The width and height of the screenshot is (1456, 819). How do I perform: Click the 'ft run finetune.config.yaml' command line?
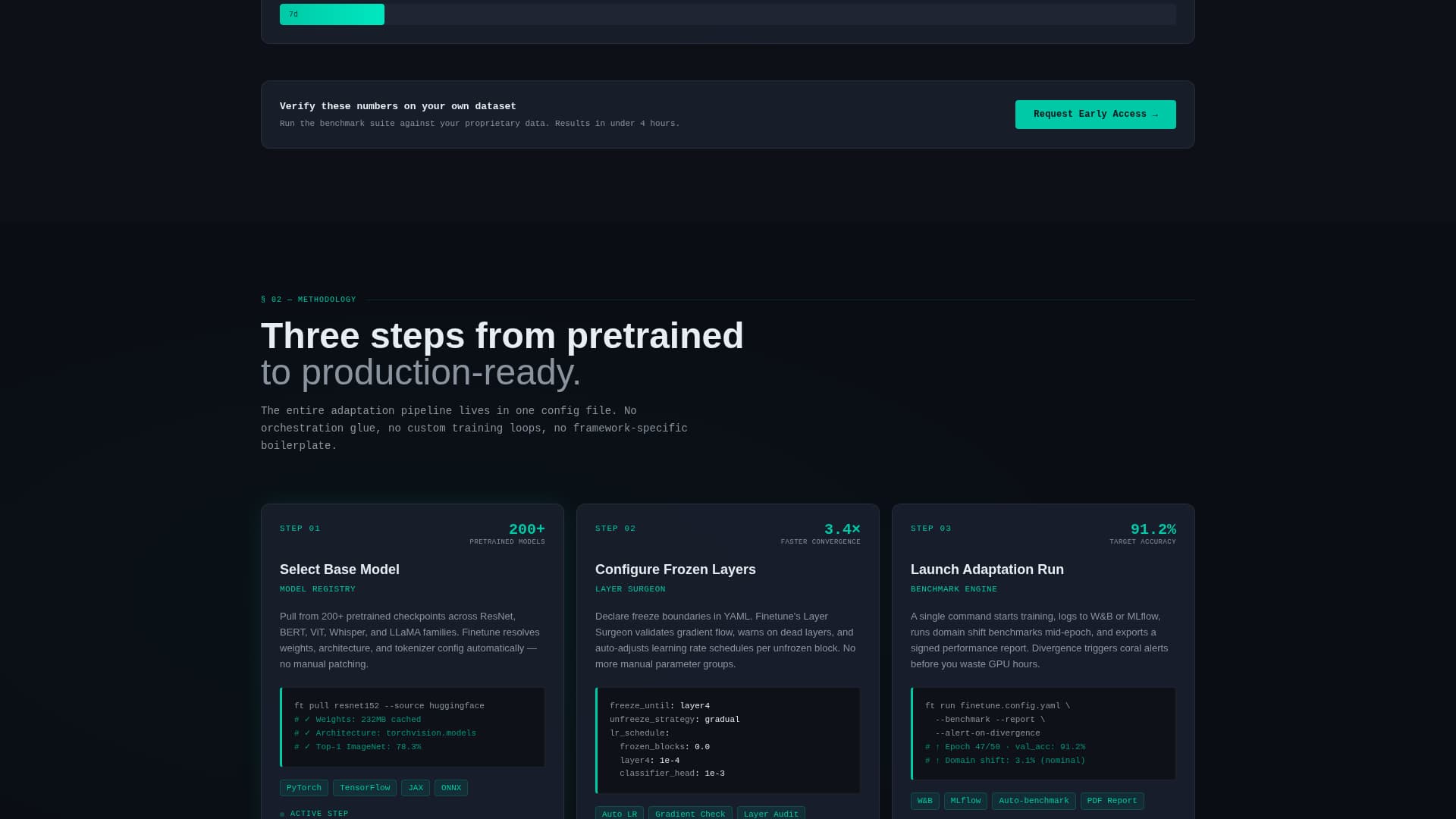(997, 706)
